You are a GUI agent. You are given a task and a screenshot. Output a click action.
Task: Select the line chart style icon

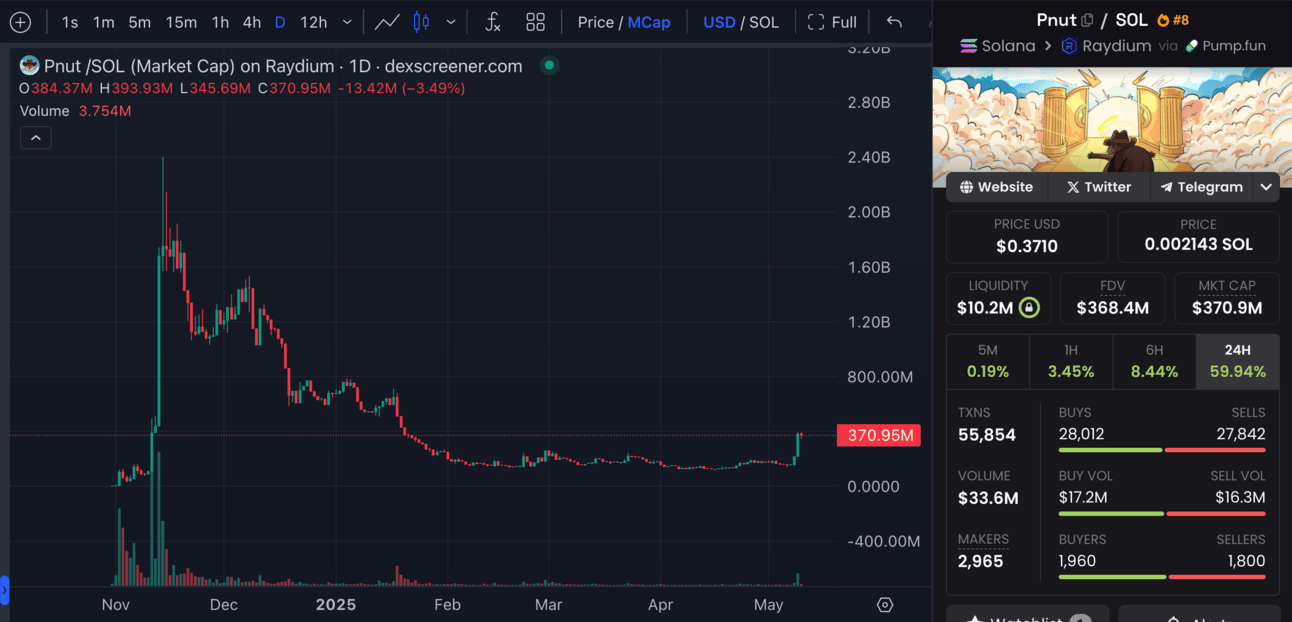(x=387, y=22)
